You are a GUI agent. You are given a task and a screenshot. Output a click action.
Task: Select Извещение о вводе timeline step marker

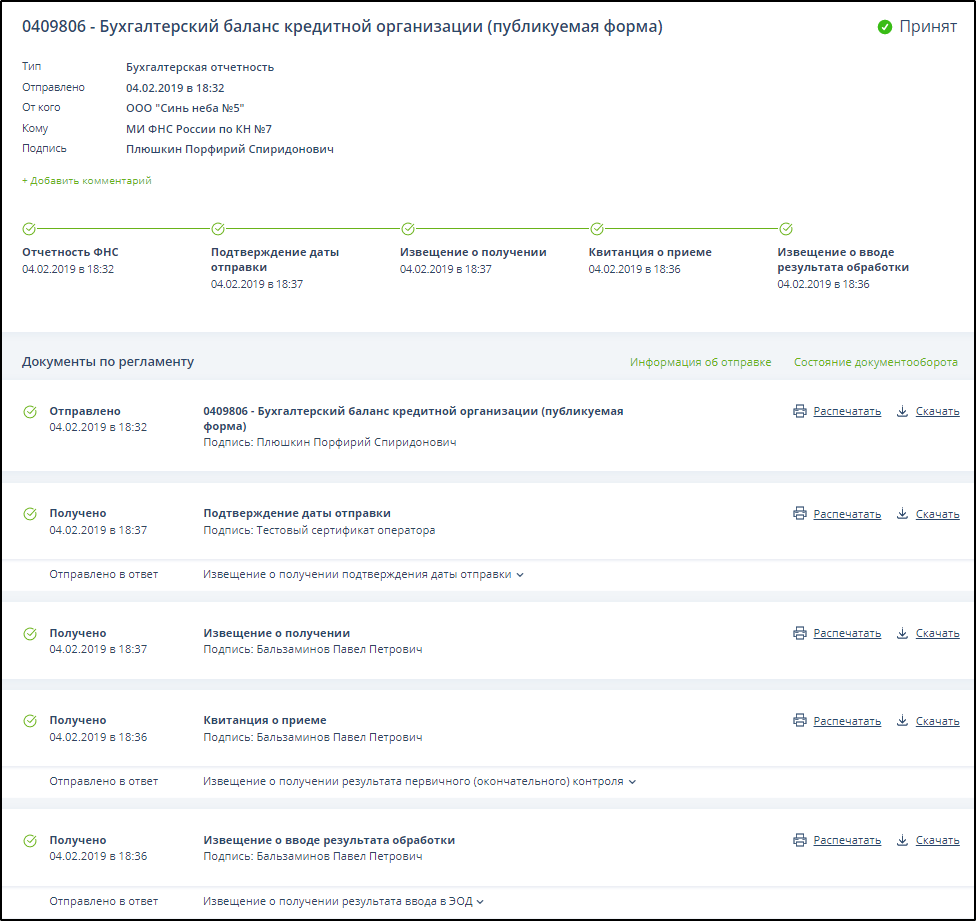point(786,228)
